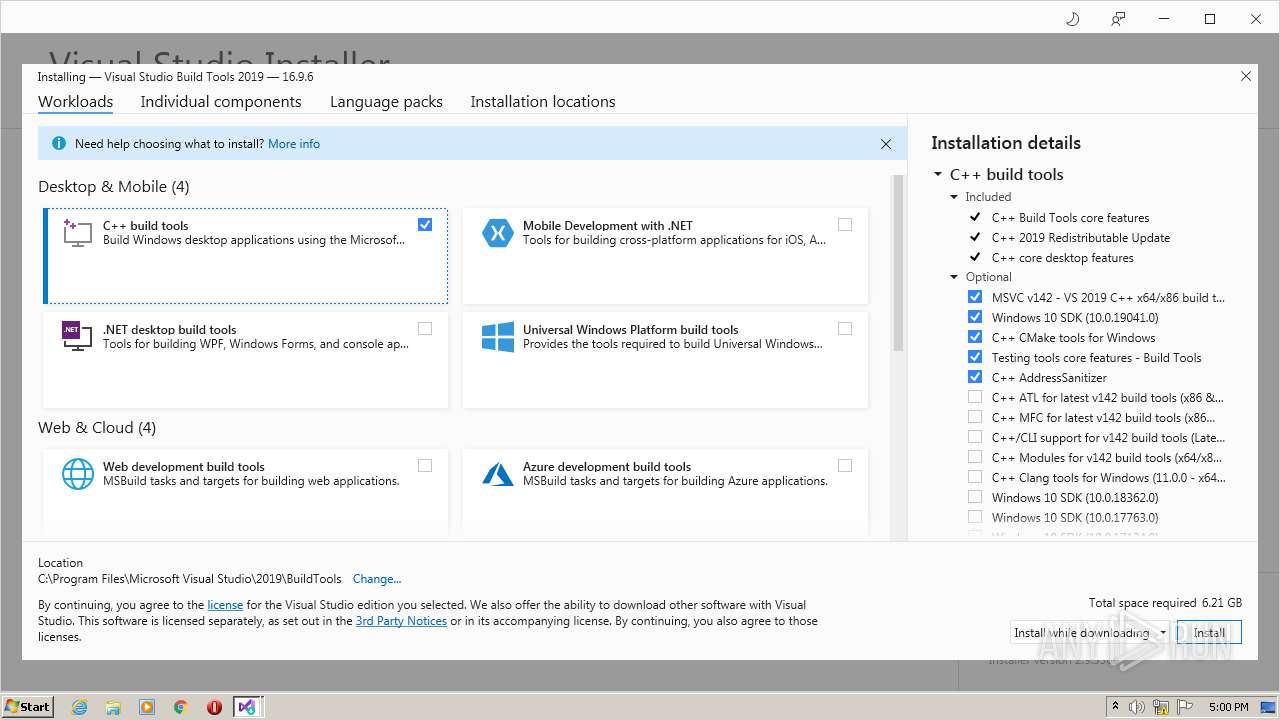This screenshot has width=1280, height=720.
Task: Open File Explorer from the taskbar
Action: click(113, 707)
